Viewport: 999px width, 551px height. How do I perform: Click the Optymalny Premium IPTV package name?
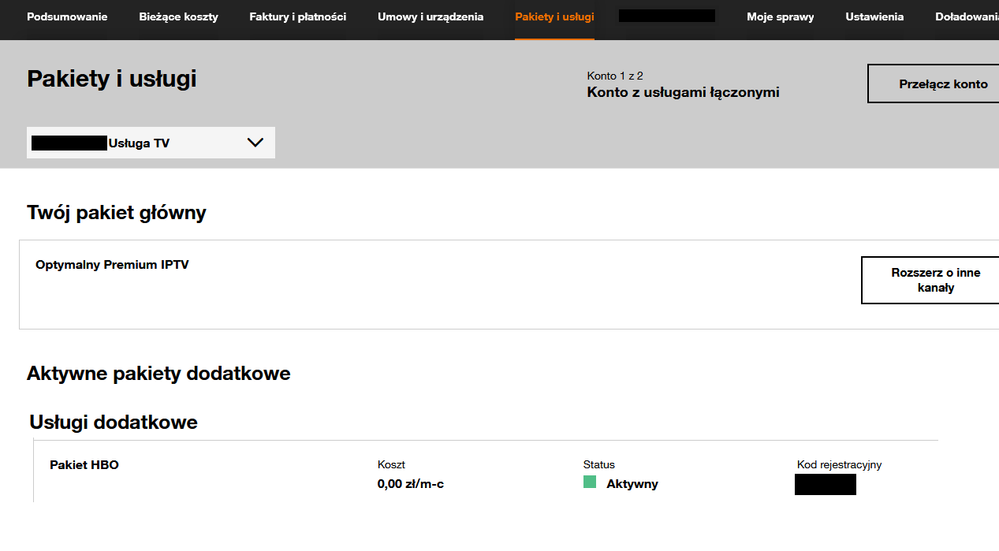[112, 265]
